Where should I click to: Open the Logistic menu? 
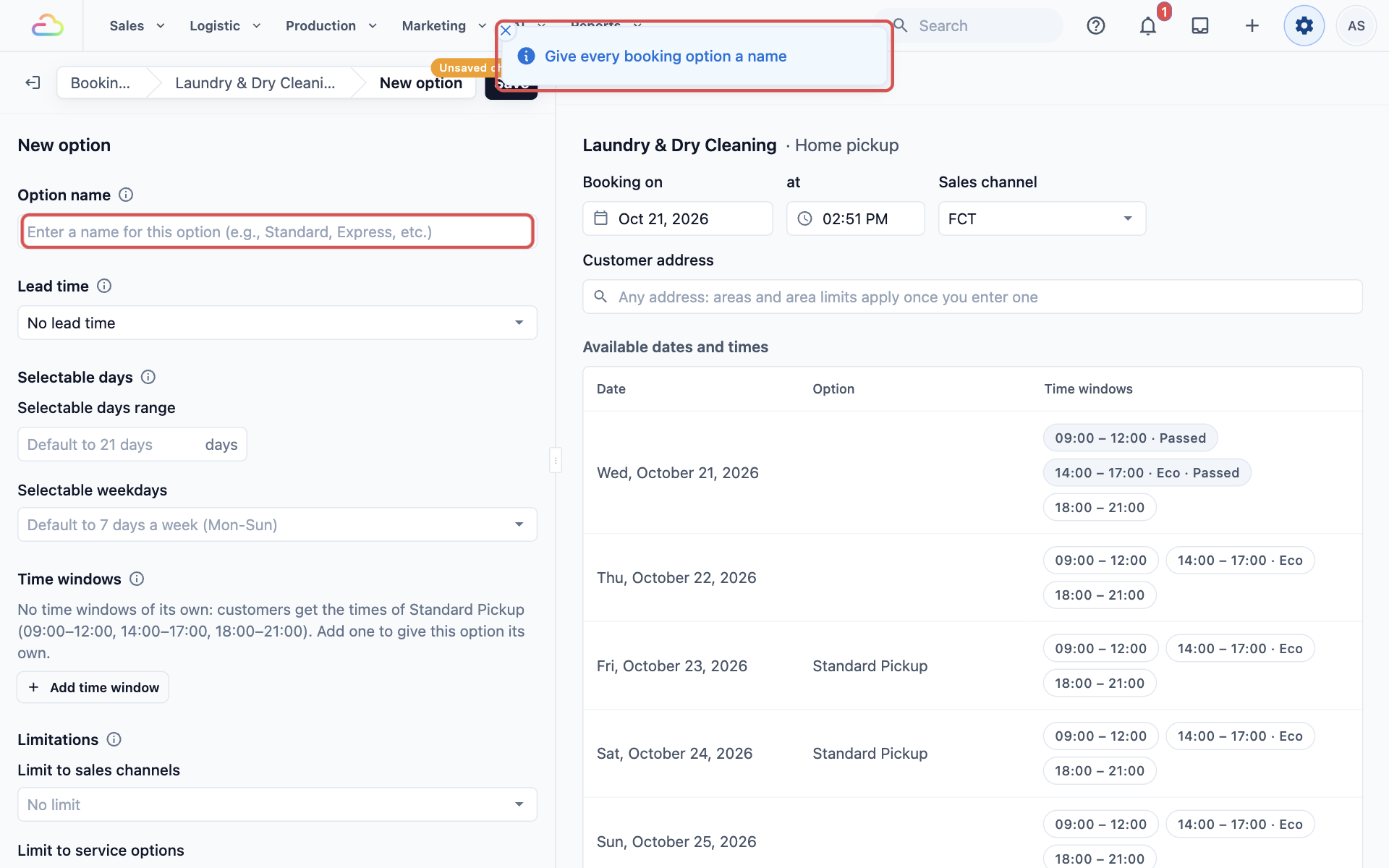tap(225, 25)
